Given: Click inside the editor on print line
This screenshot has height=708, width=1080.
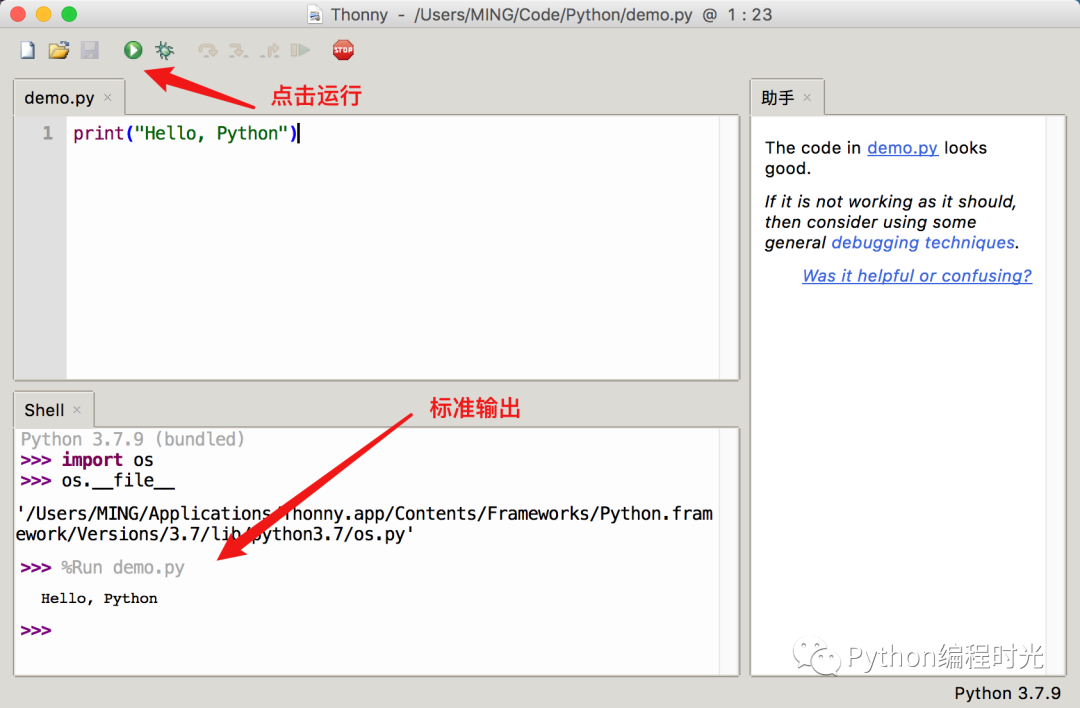Looking at the screenshot, I should click(x=185, y=133).
